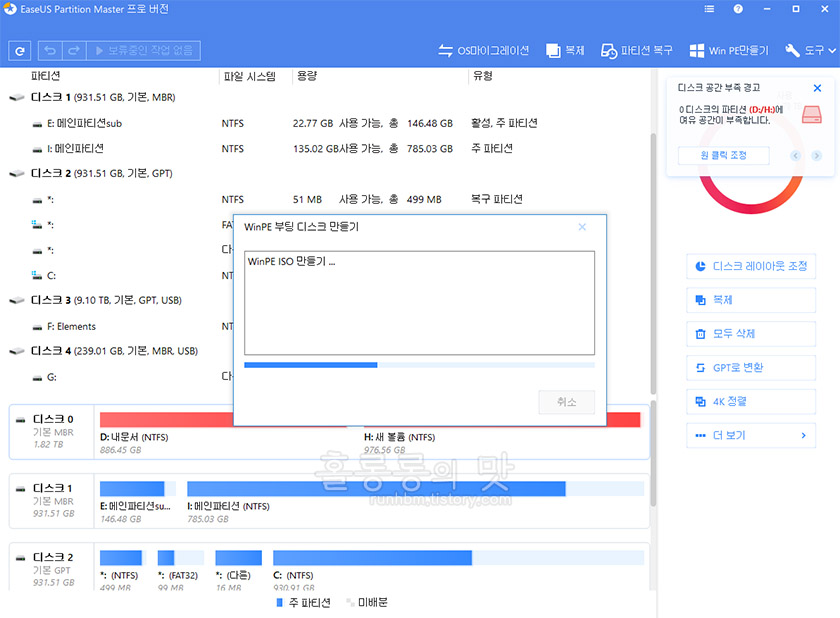Viewport: 840px width, 618px height.
Task: Close the 디스크 공간 부족 경고 notification
Action: [x=817, y=88]
